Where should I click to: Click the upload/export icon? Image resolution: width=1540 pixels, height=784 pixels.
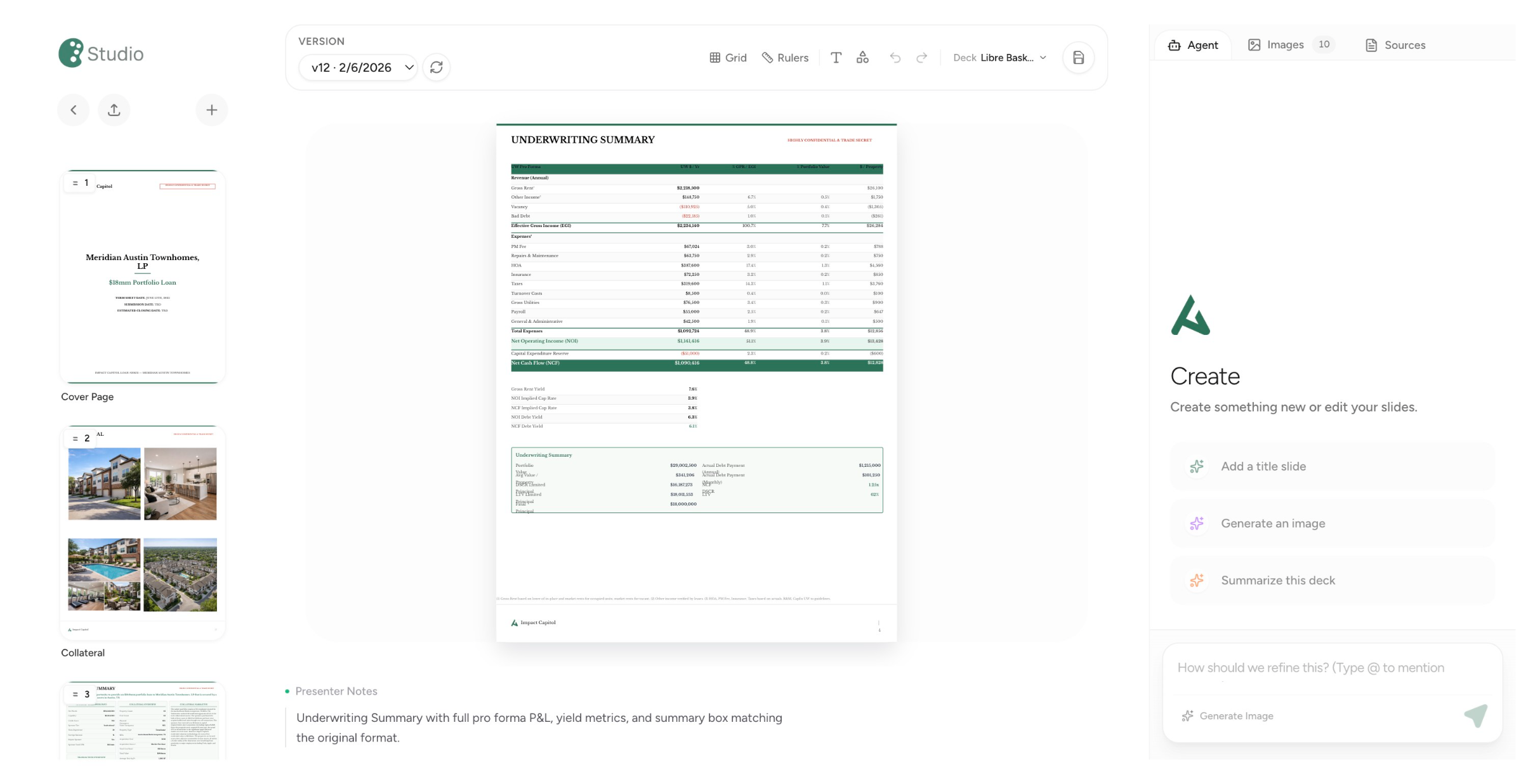[x=114, y=110]
